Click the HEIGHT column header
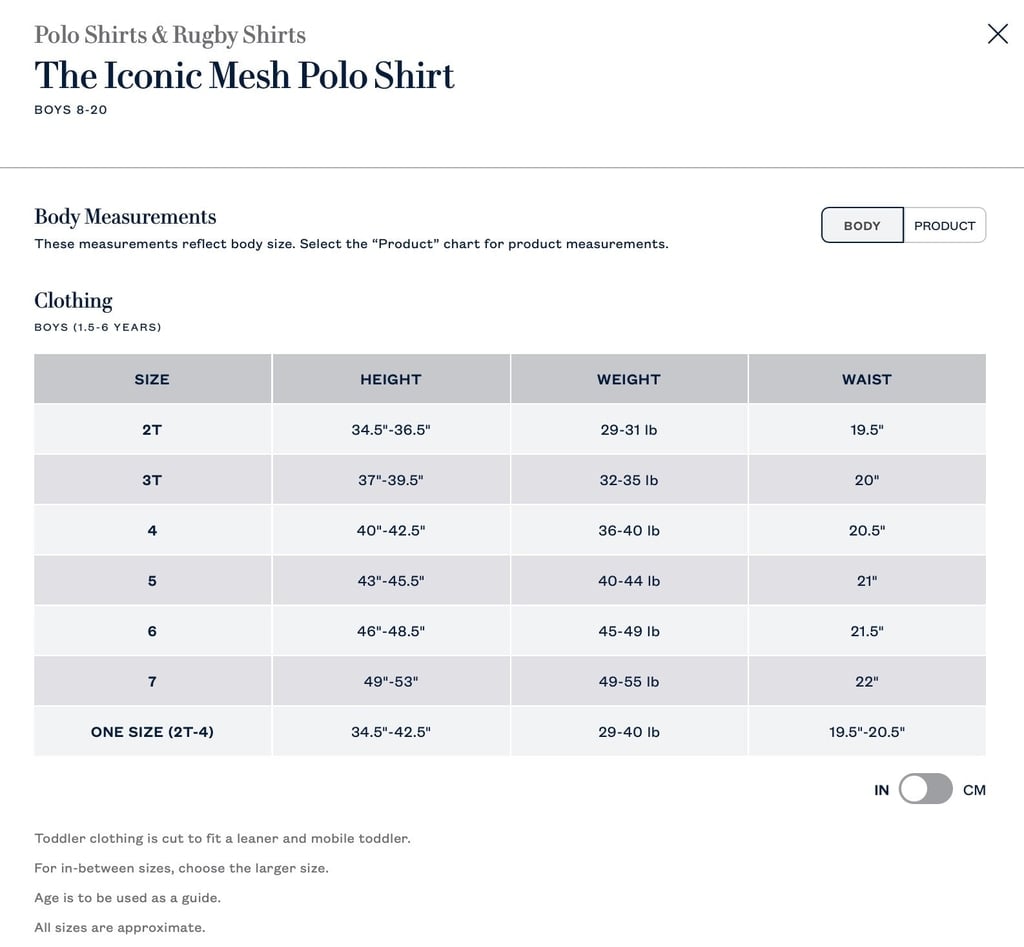The width and height of the screenshot is (1024, 947). [x=391, y=379]
